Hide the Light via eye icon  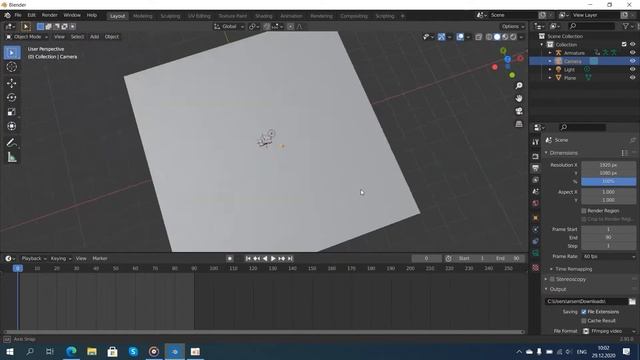tap(632, 69)
